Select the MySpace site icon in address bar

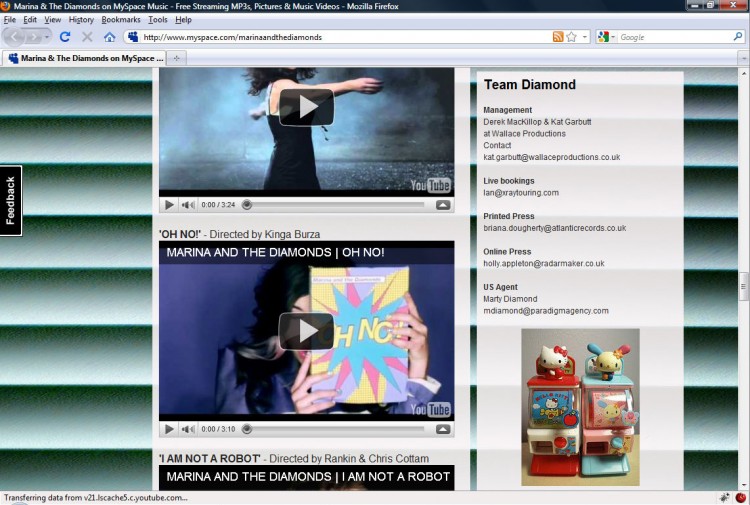133,37
